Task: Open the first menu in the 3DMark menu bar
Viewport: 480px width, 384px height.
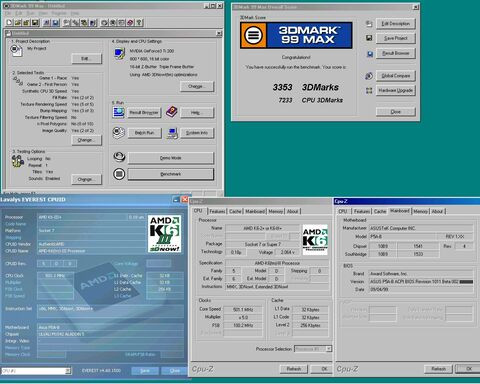Action: [8, 13]
